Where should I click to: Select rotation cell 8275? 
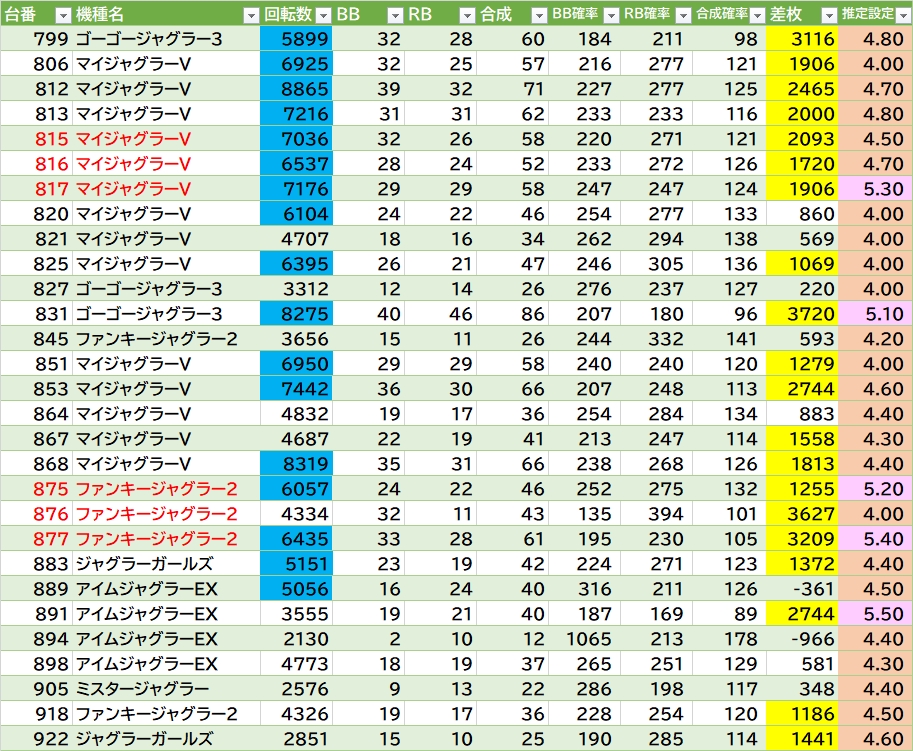coord(296,314)
